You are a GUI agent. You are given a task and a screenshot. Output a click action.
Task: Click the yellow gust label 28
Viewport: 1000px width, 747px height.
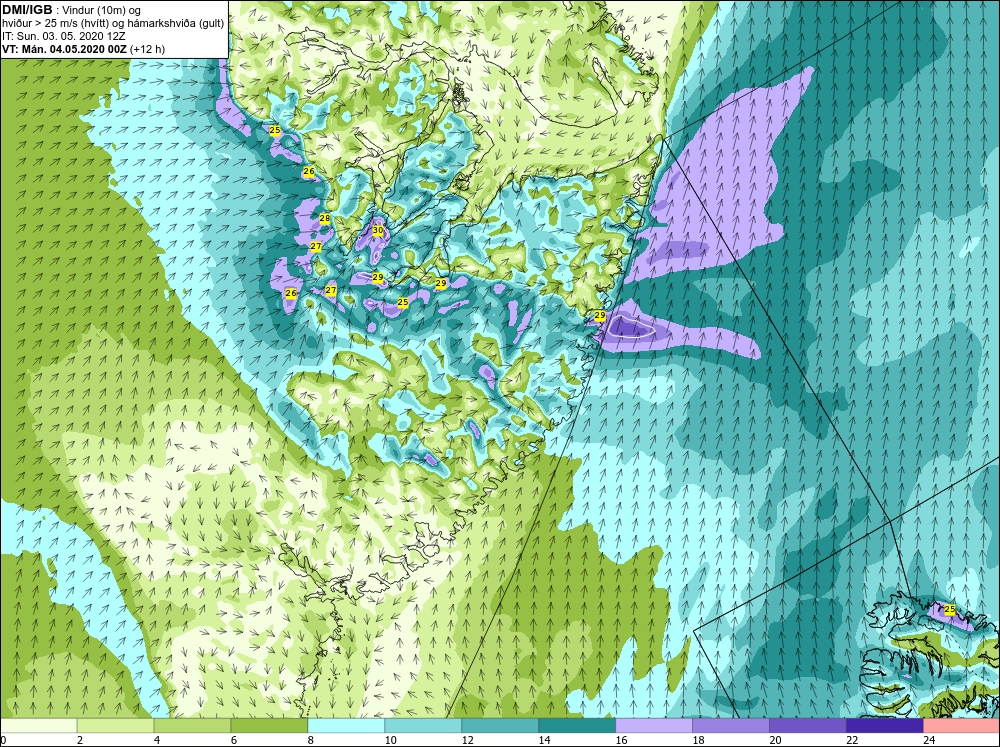[325, 219]
